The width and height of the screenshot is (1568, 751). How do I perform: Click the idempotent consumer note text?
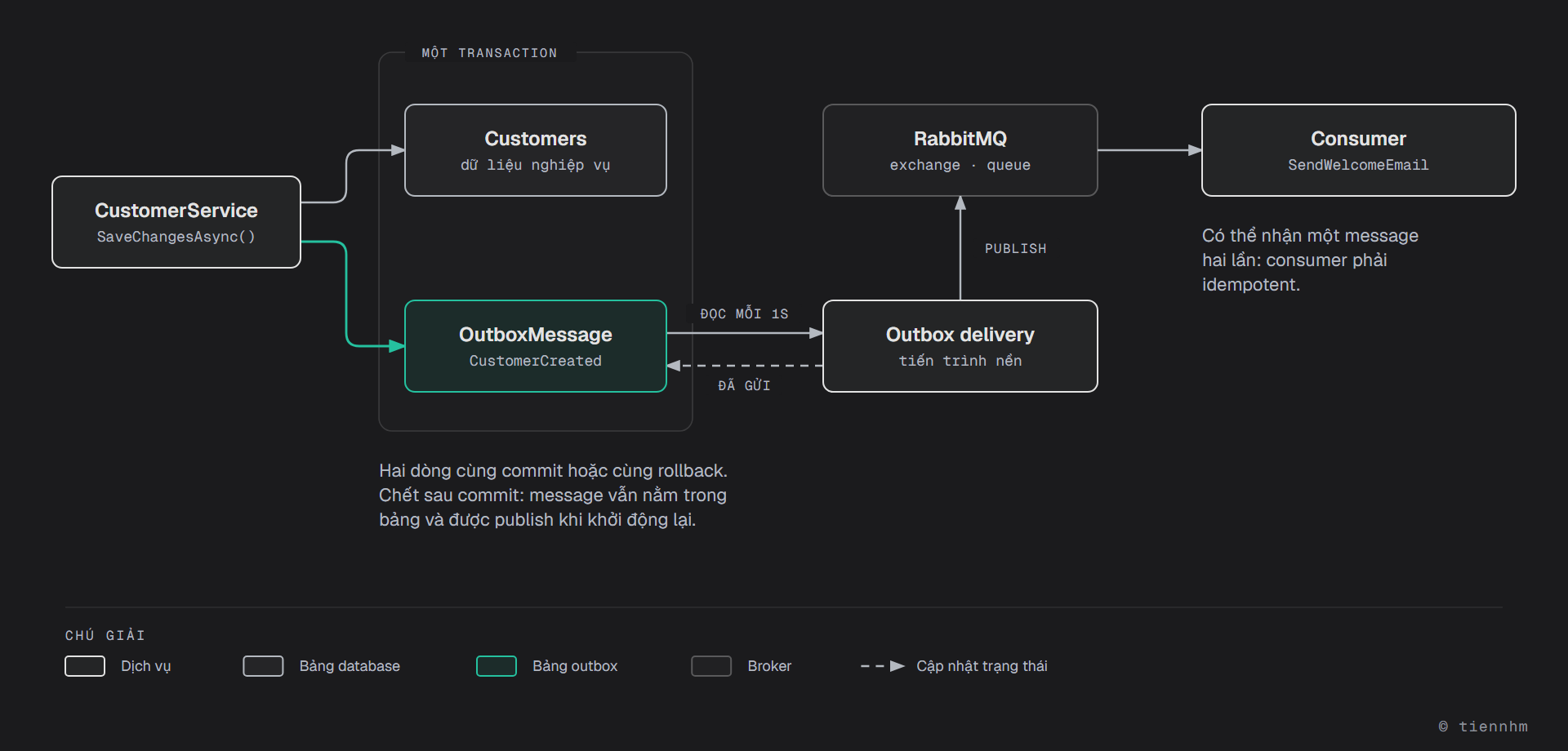point(1310,260)
